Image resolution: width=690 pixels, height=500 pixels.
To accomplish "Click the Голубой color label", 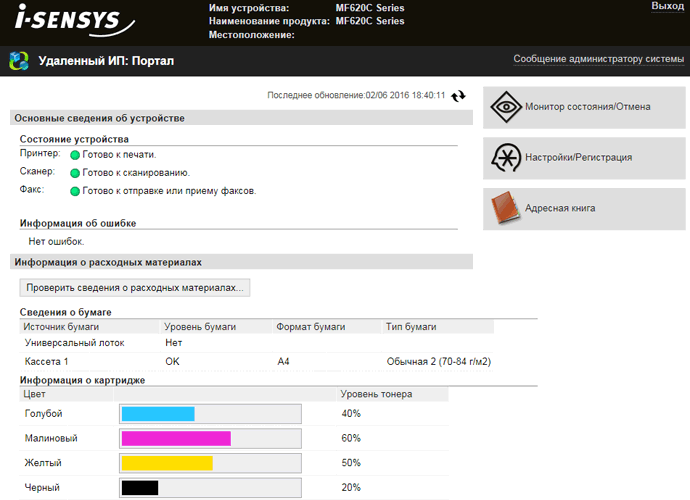I will click(x=44, y=414).
